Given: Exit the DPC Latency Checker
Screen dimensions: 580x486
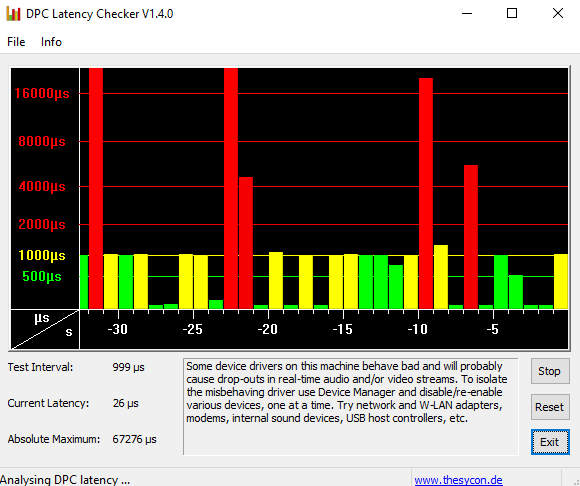Looking at the screenshot, I should 550,442.
